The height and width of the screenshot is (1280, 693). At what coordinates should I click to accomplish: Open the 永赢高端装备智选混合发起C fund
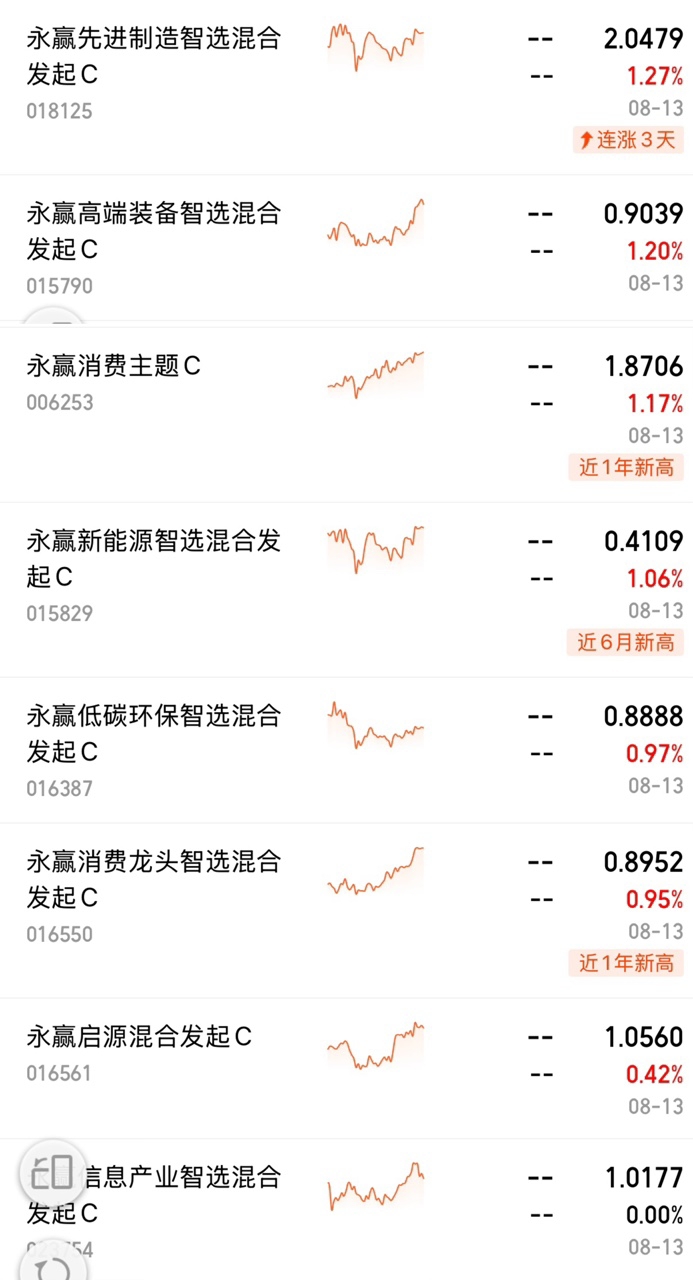346,248
